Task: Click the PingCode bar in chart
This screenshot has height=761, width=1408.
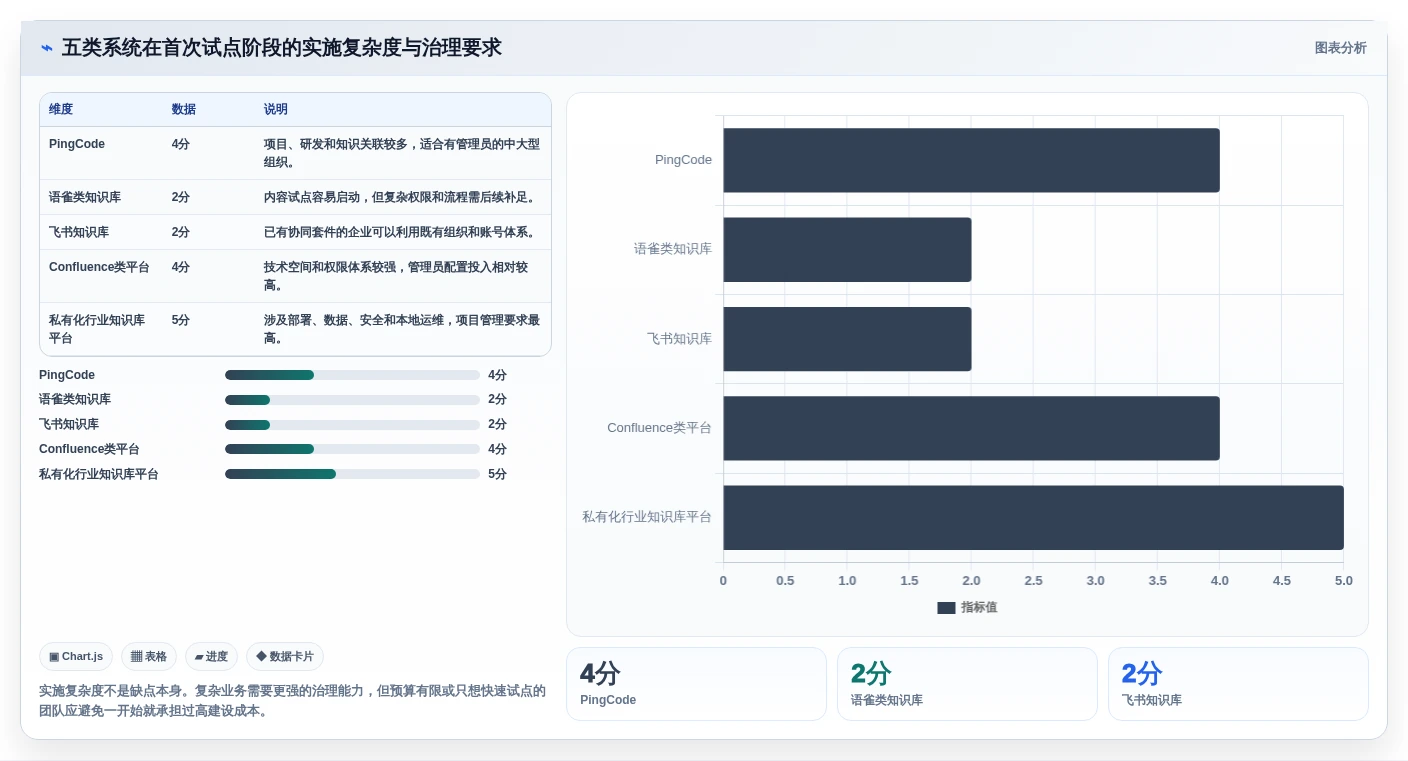Action: click(x=971, y=160)
